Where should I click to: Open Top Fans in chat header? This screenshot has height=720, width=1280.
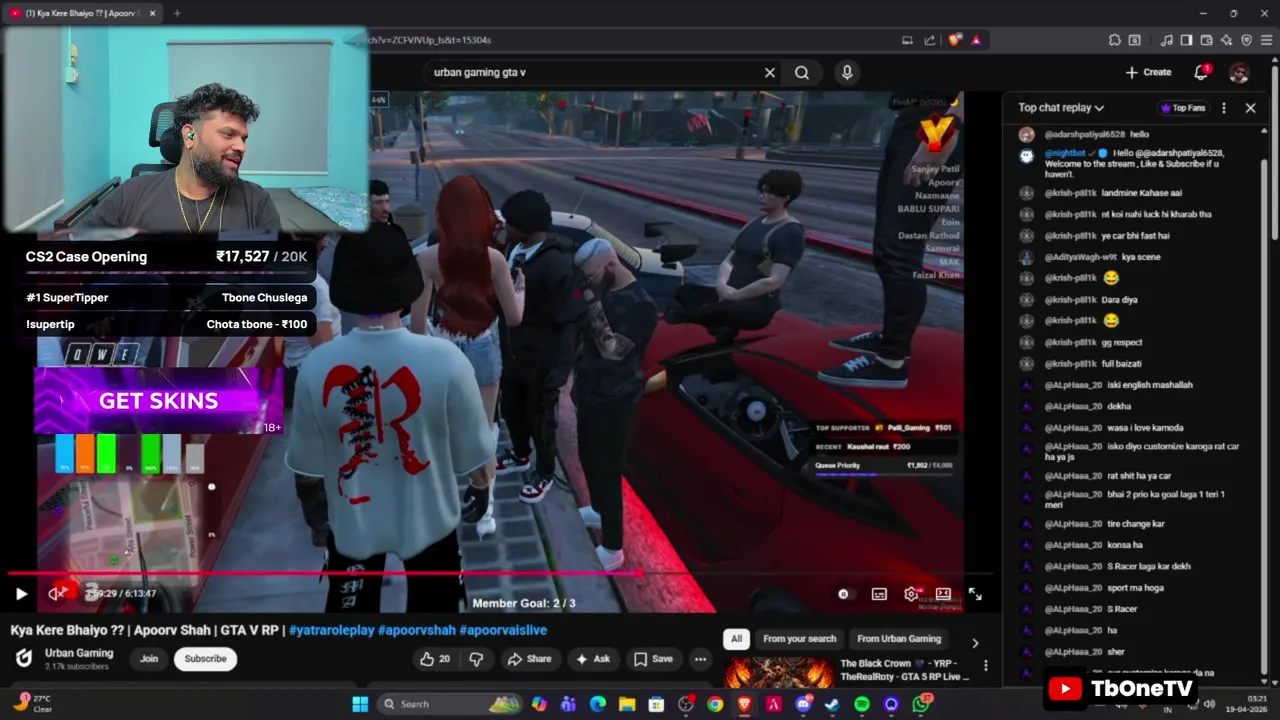tap(1183, 108)
